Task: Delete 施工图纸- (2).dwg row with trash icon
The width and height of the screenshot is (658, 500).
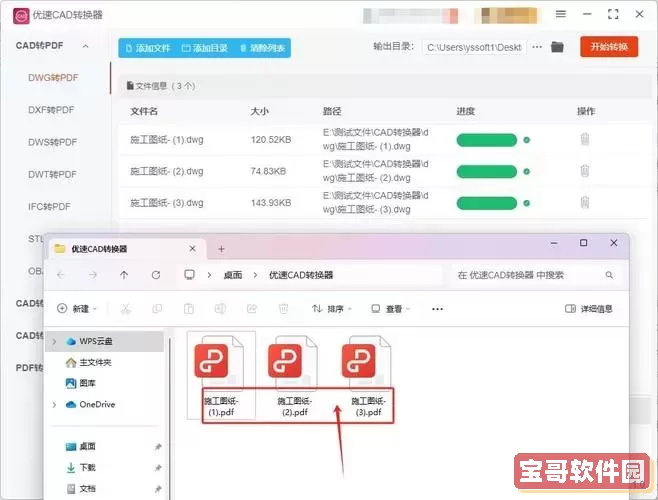Action: (x=585, y=171)
